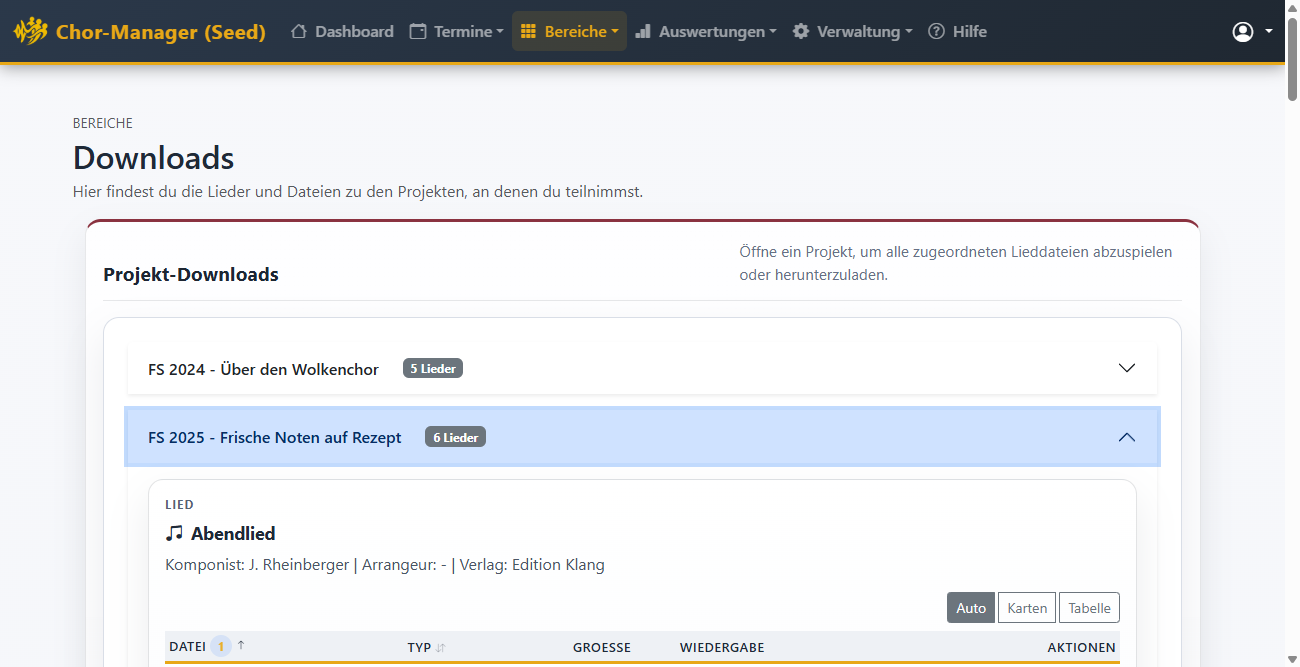Click the AKTIONEN column header

click(x=1081, y=647)
